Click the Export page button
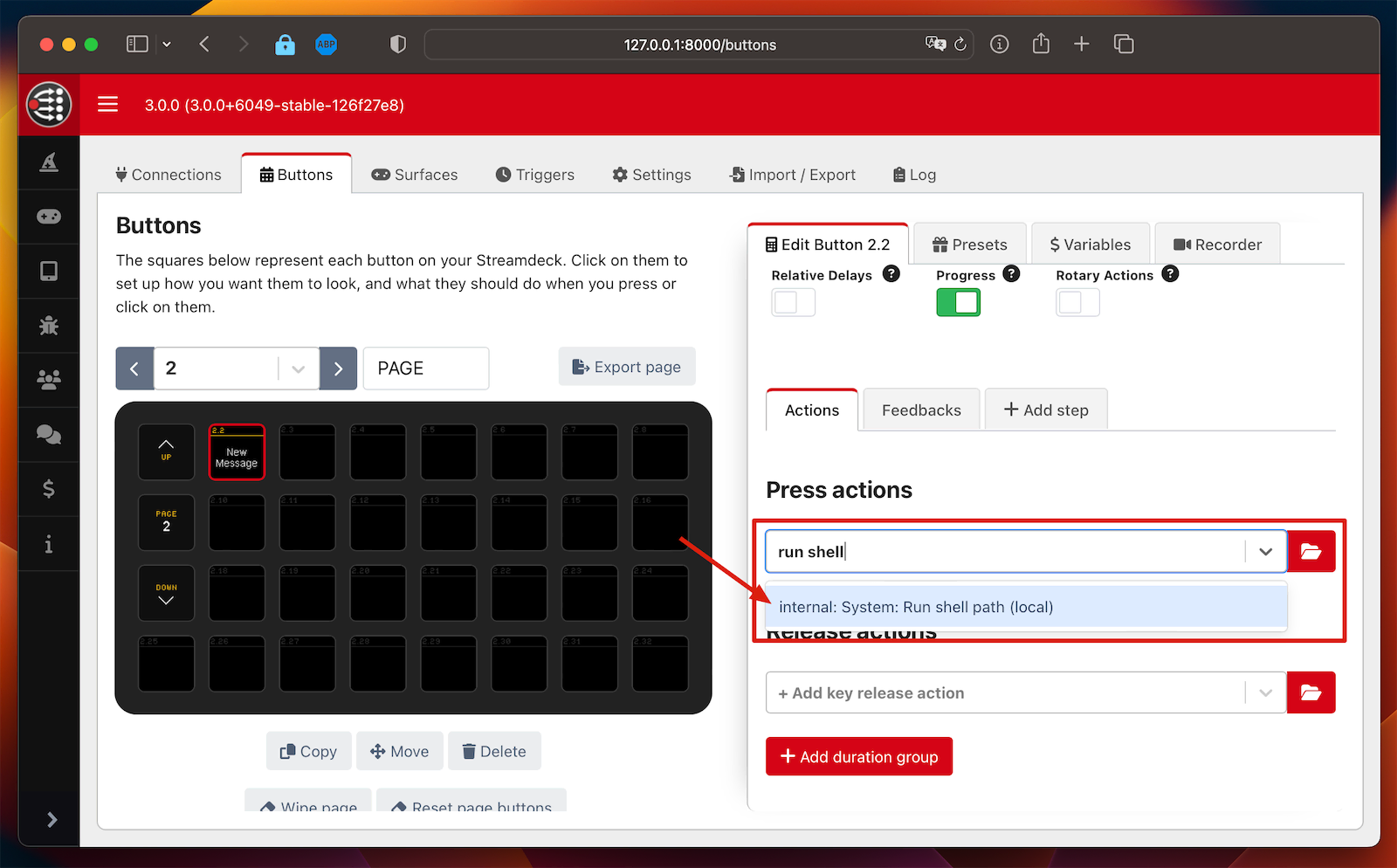The width and height of the screenshot is (1397, 868). [x=627, y=367]
